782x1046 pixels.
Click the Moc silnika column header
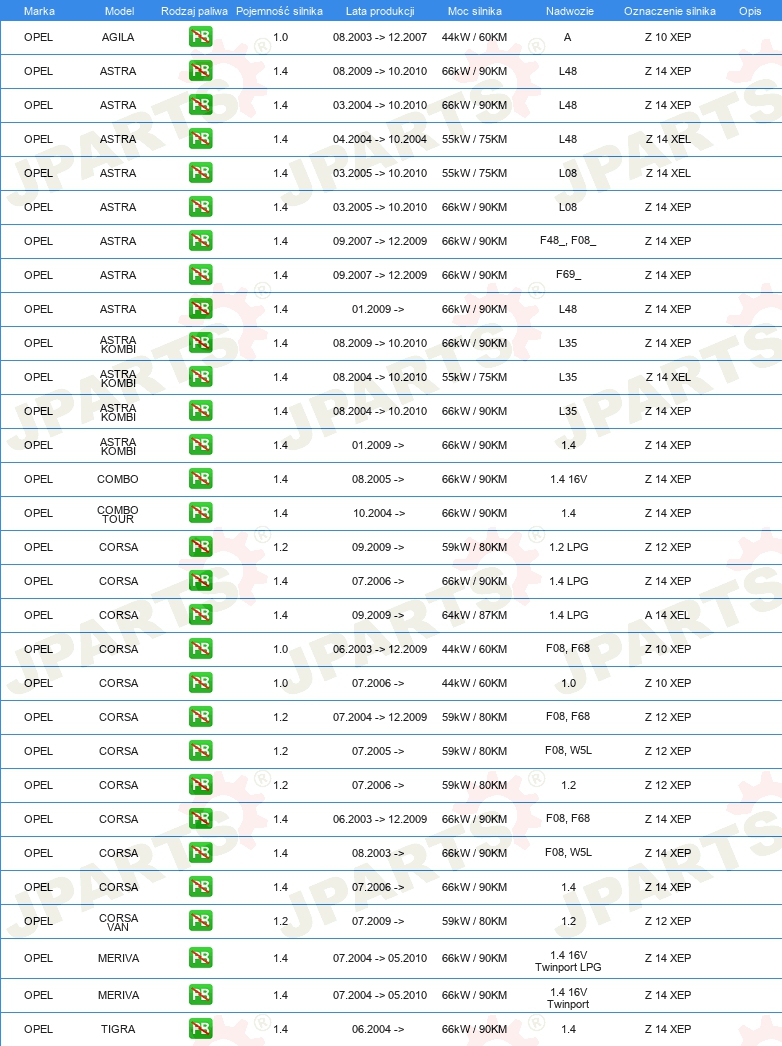tap(474, 11)
